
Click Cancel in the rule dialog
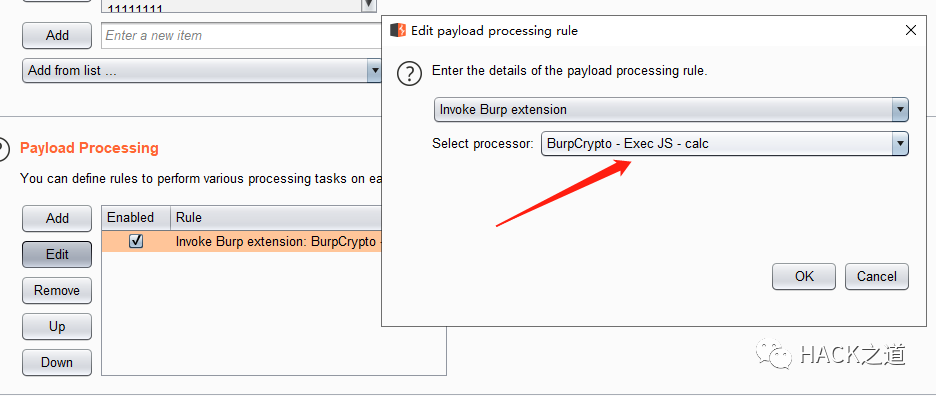pyautogui.click(x=876, y=277)
